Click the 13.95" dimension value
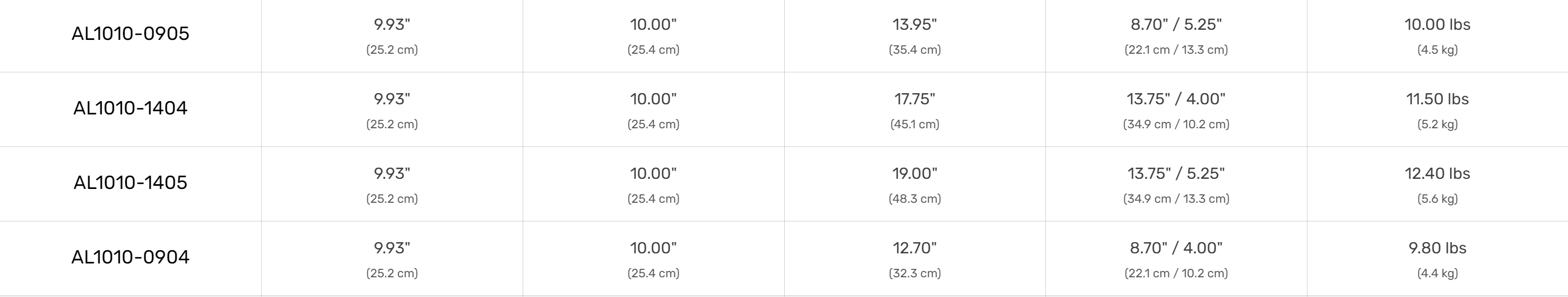 tap(914, 25)
